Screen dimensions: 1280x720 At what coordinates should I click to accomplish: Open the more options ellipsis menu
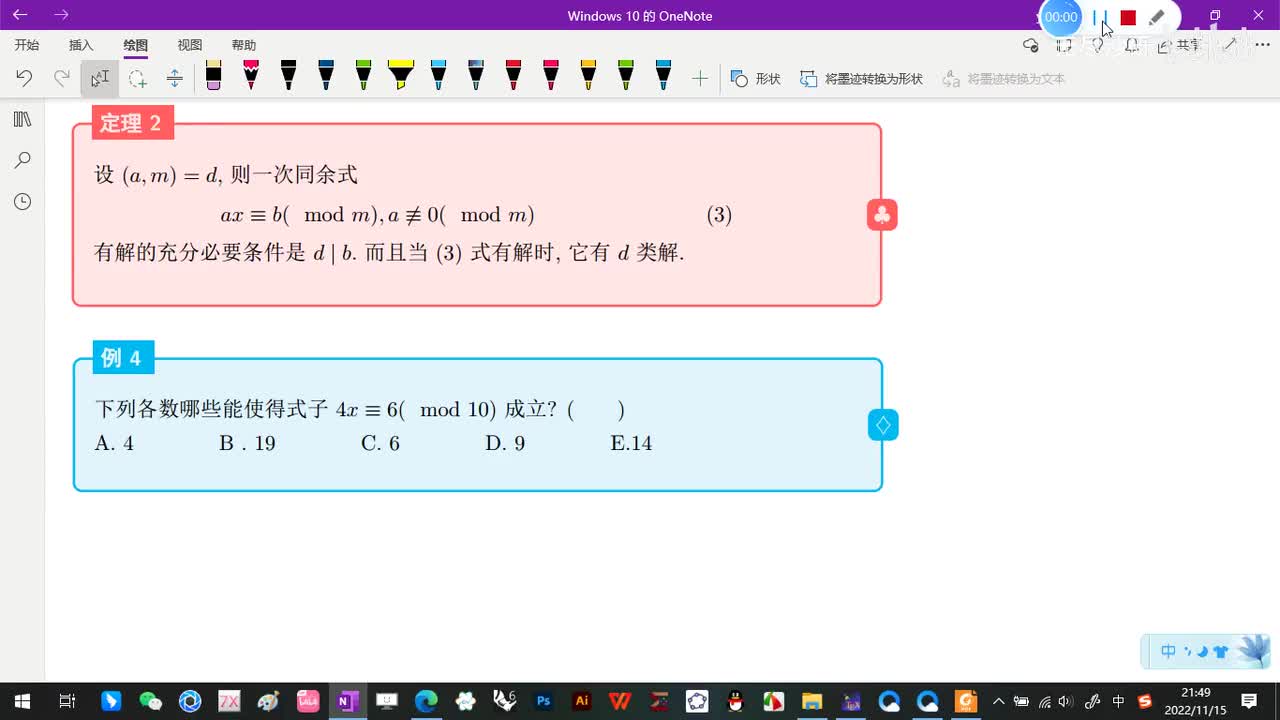pos(1261,45)
